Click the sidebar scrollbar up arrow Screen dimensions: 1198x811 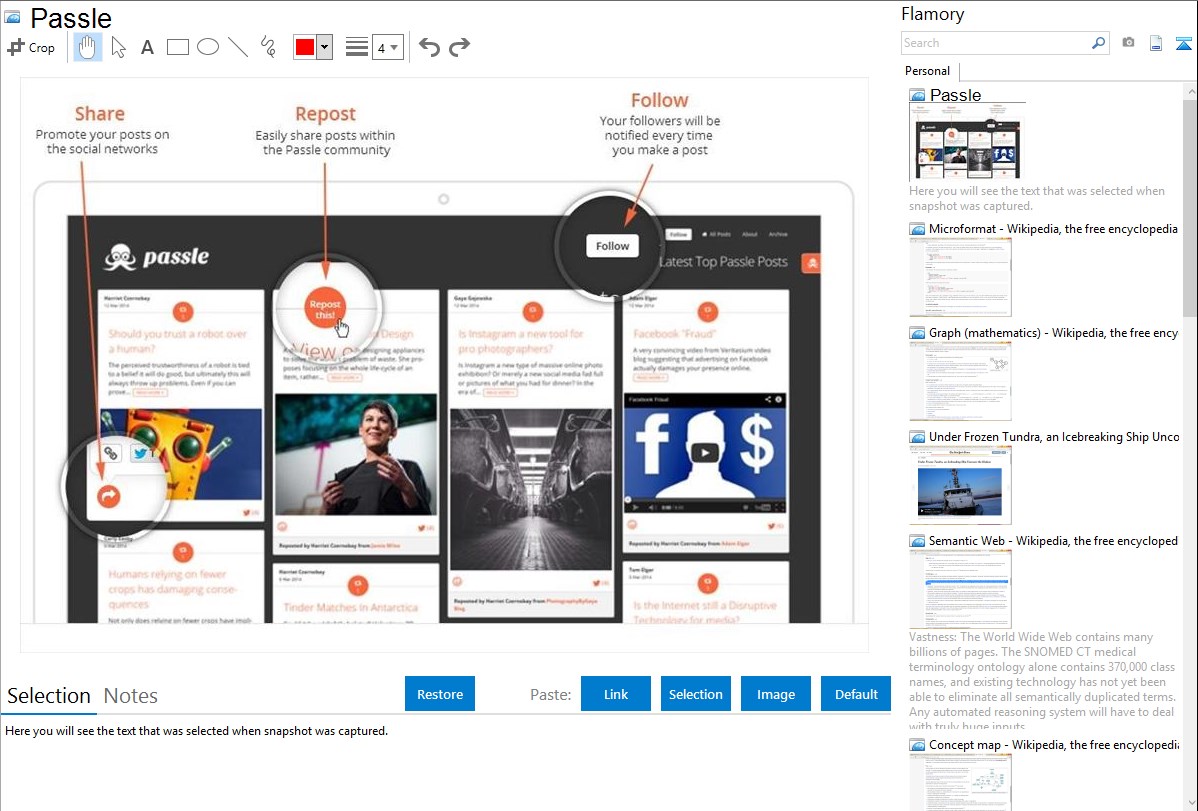[1190, 91]
